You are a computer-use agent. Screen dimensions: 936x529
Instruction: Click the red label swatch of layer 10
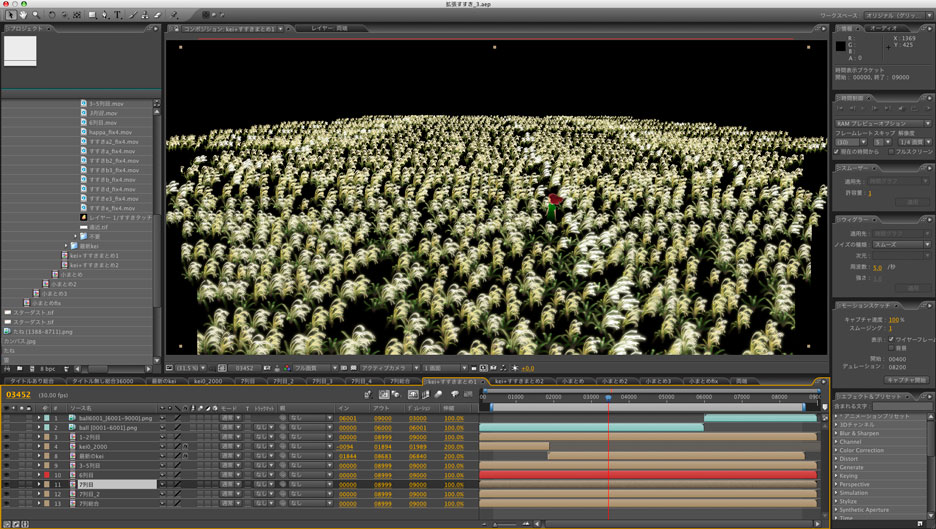46,475
